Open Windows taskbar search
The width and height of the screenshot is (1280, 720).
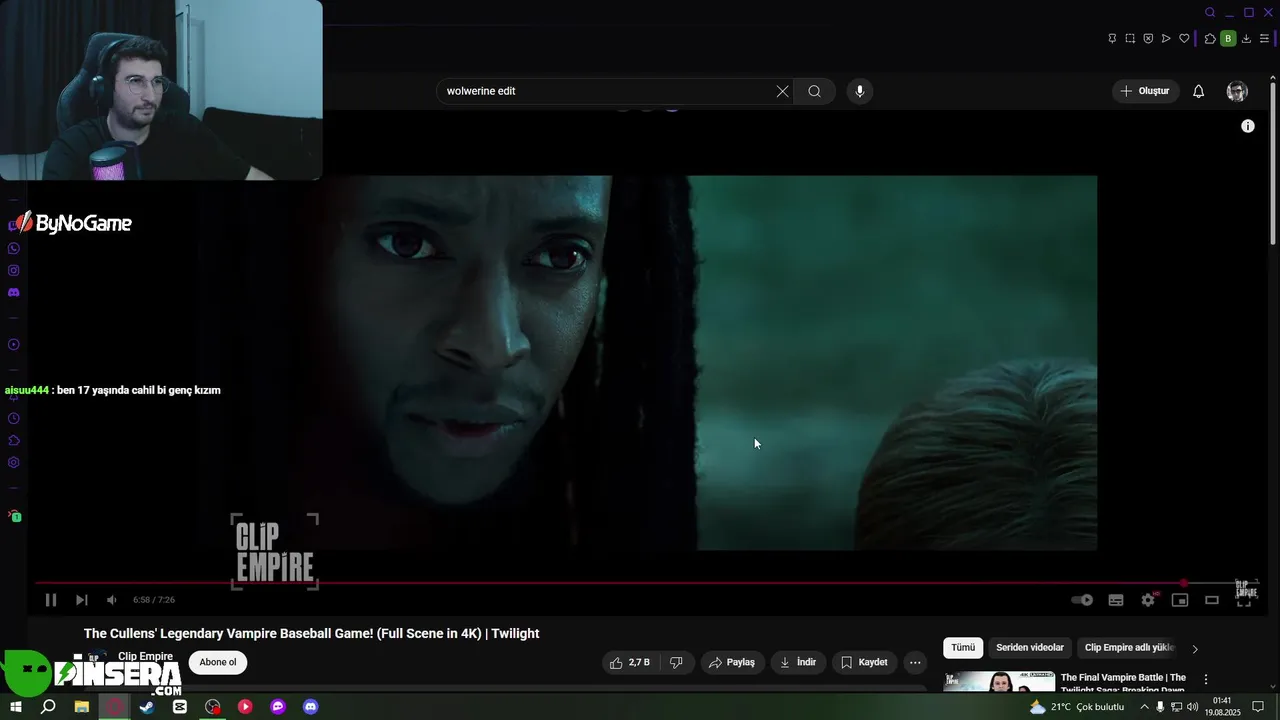coord(48,707)
